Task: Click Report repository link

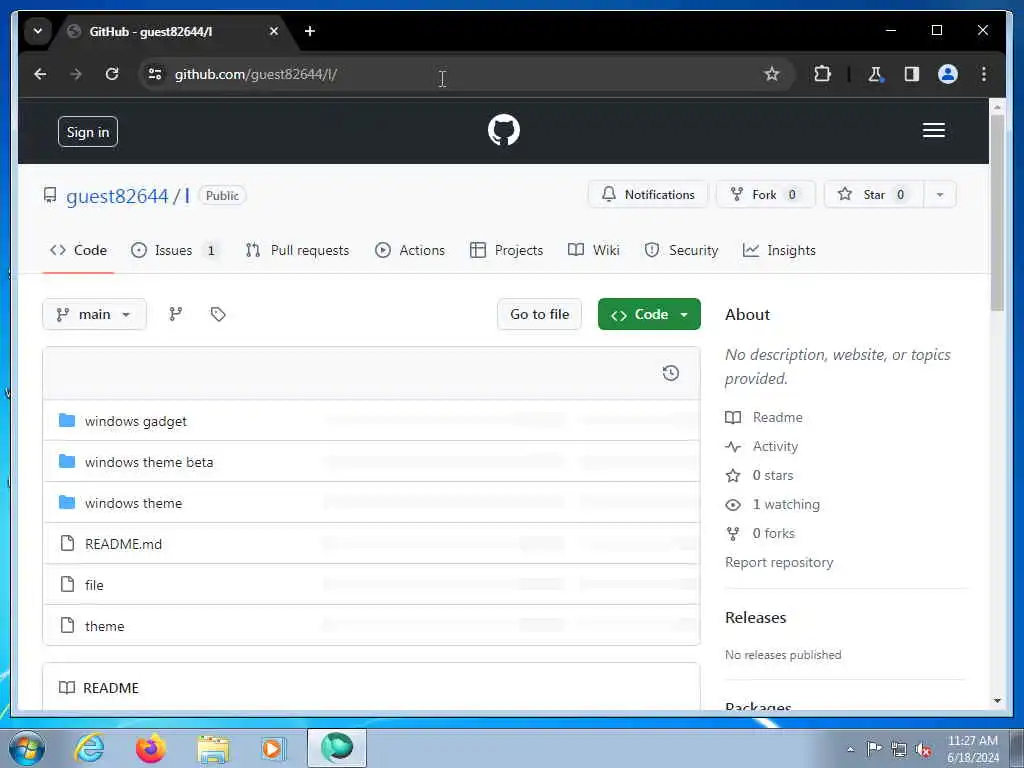Action: pyautogui.click(x=779, y=562)
